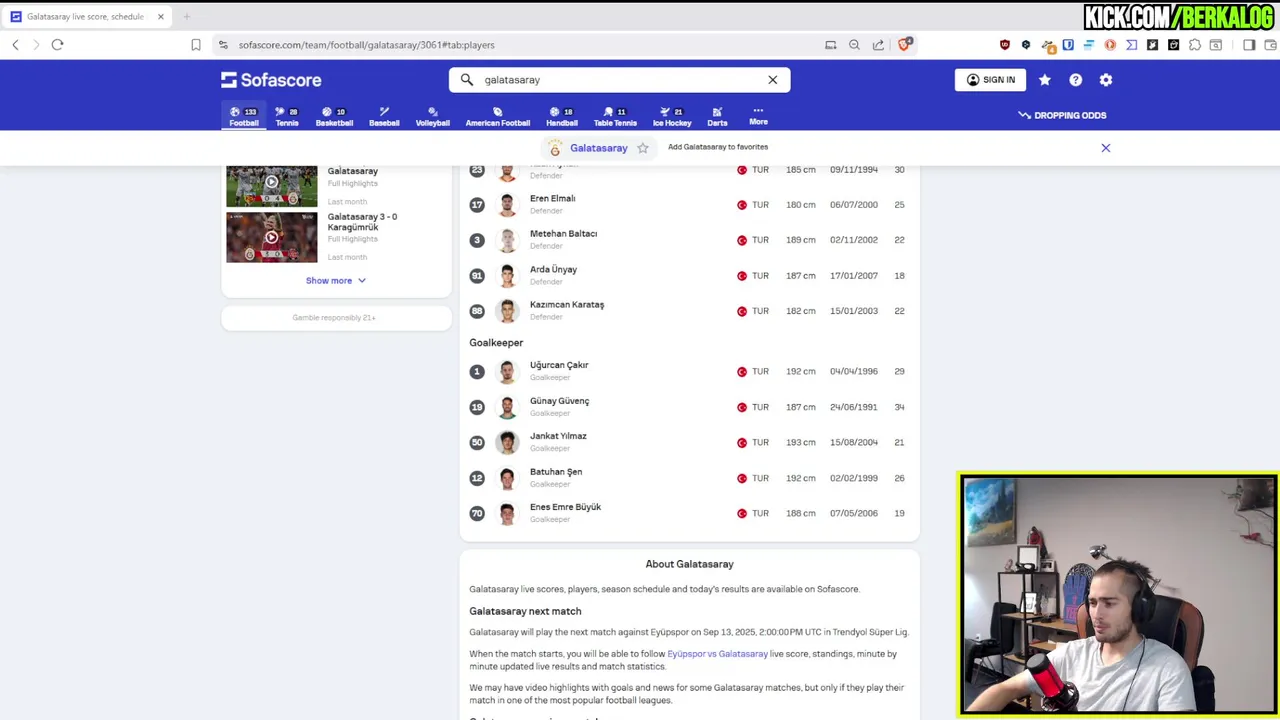1280x720 pixels.
Task: Open Uğurcan Çakır goalkeeper profile
Action: pos(559,366)
